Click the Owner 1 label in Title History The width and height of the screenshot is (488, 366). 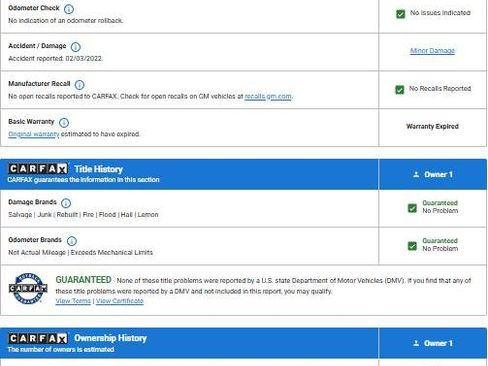(438, 174)
